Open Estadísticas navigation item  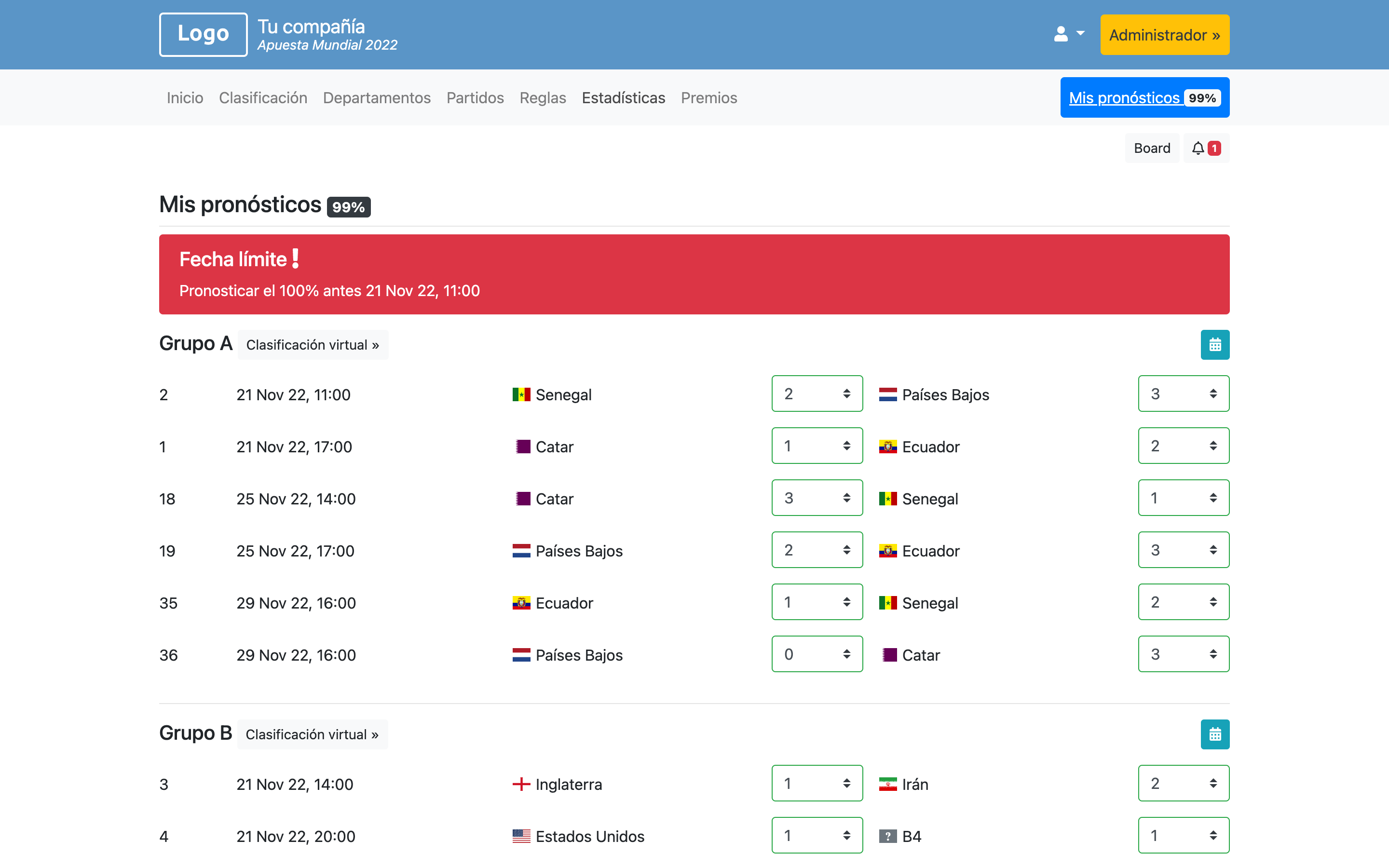(x=623, y=97)
